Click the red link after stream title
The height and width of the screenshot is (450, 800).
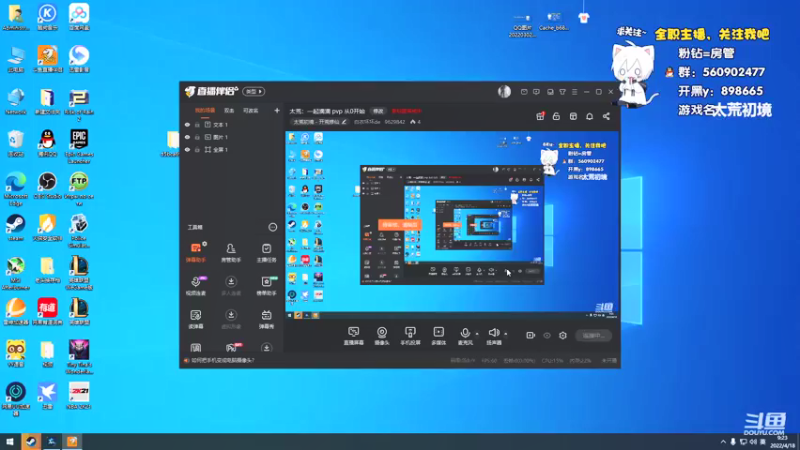click(x=407, y=111)
